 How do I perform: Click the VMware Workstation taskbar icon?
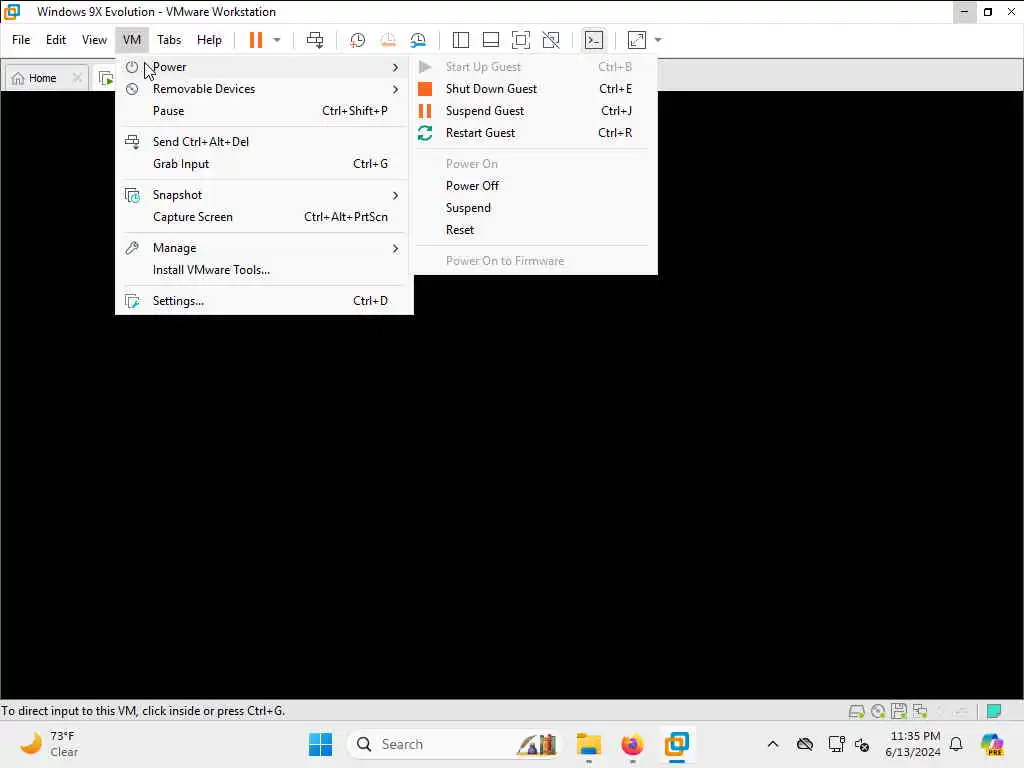(677, 744)
